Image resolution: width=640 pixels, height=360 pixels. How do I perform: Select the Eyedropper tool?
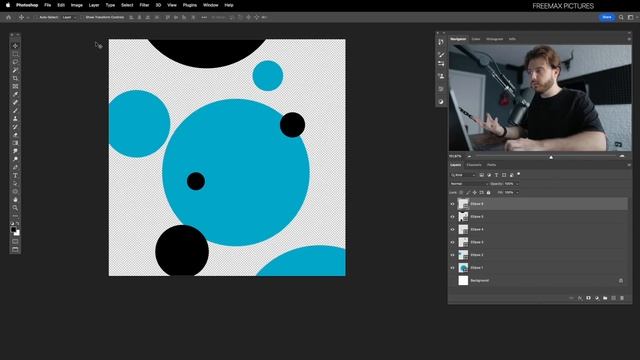click(16, 94)
